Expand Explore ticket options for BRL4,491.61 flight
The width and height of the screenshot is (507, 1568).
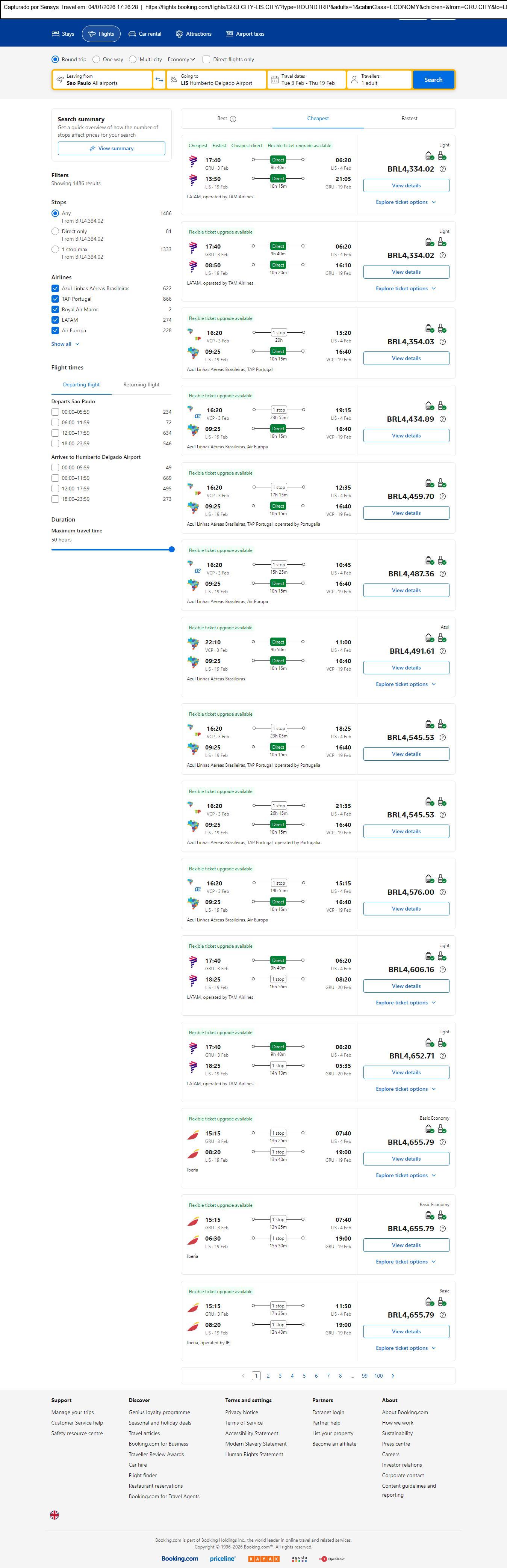click(x=406, y=684)
